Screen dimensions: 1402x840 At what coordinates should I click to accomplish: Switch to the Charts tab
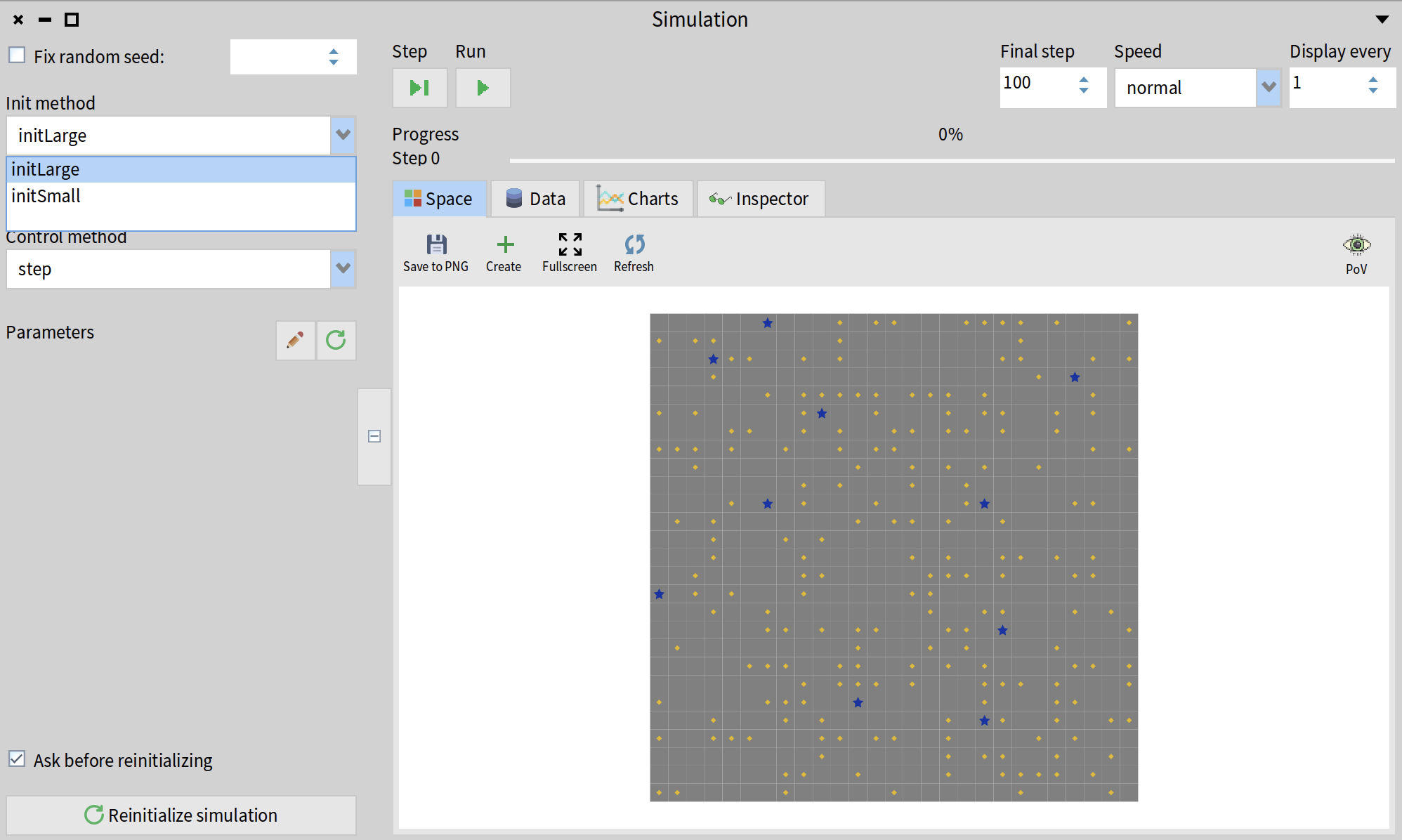638,199
